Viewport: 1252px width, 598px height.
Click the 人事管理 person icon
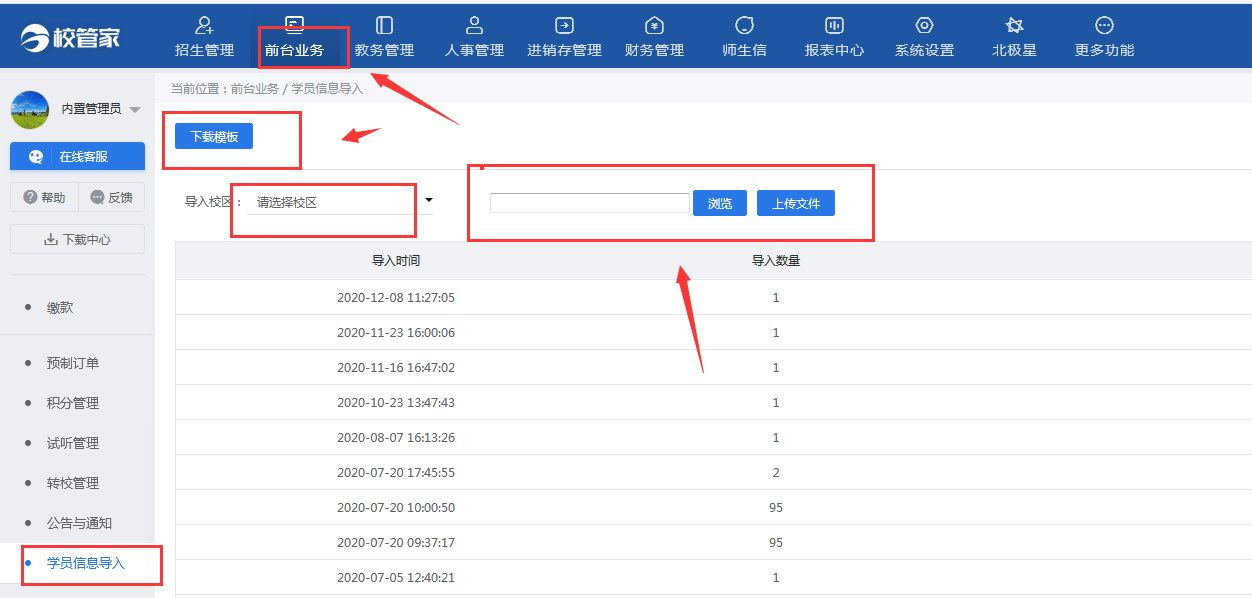[x=474, y=25]
